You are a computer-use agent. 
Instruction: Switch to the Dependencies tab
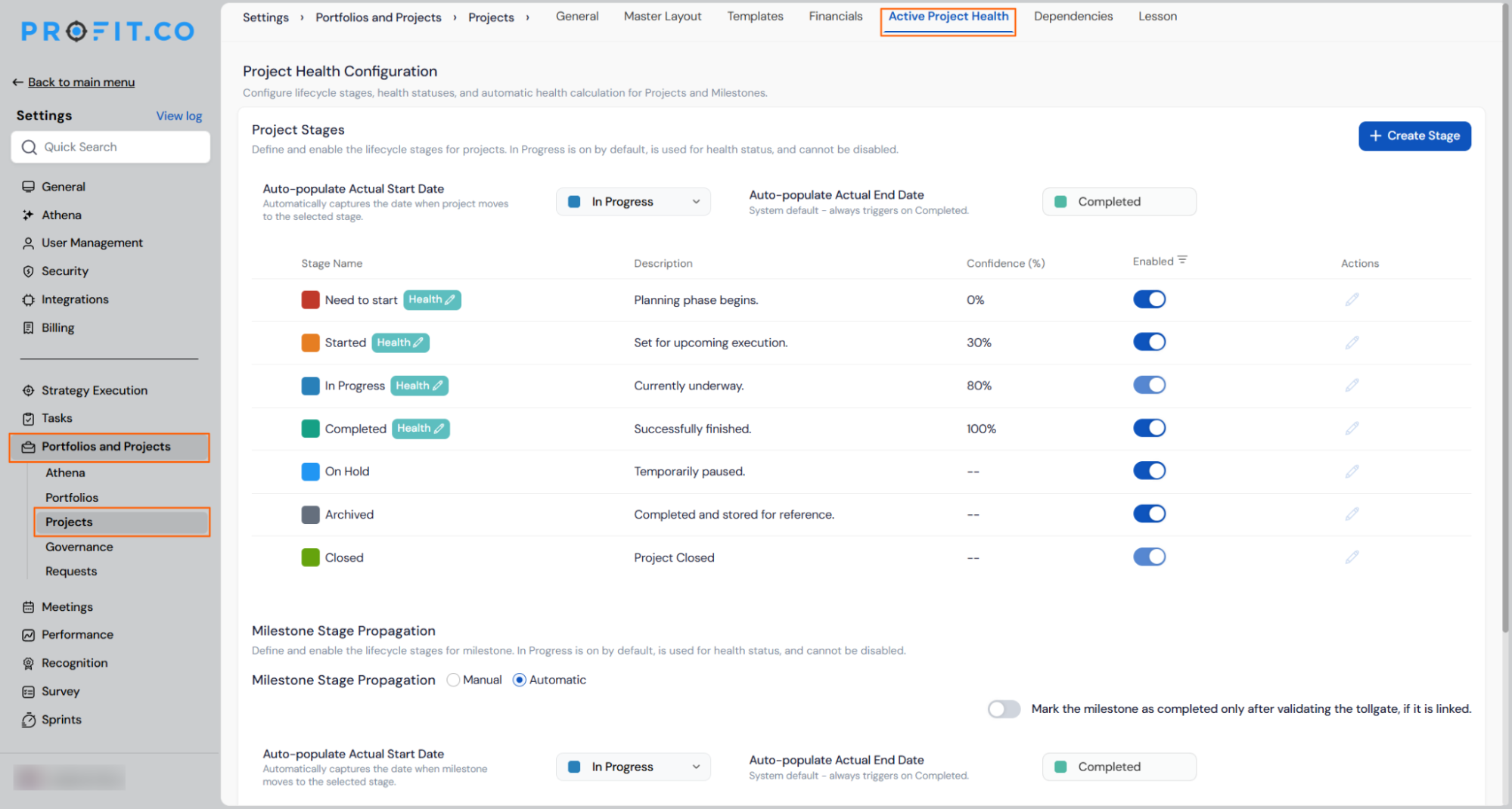click(x=1073, y=17)
